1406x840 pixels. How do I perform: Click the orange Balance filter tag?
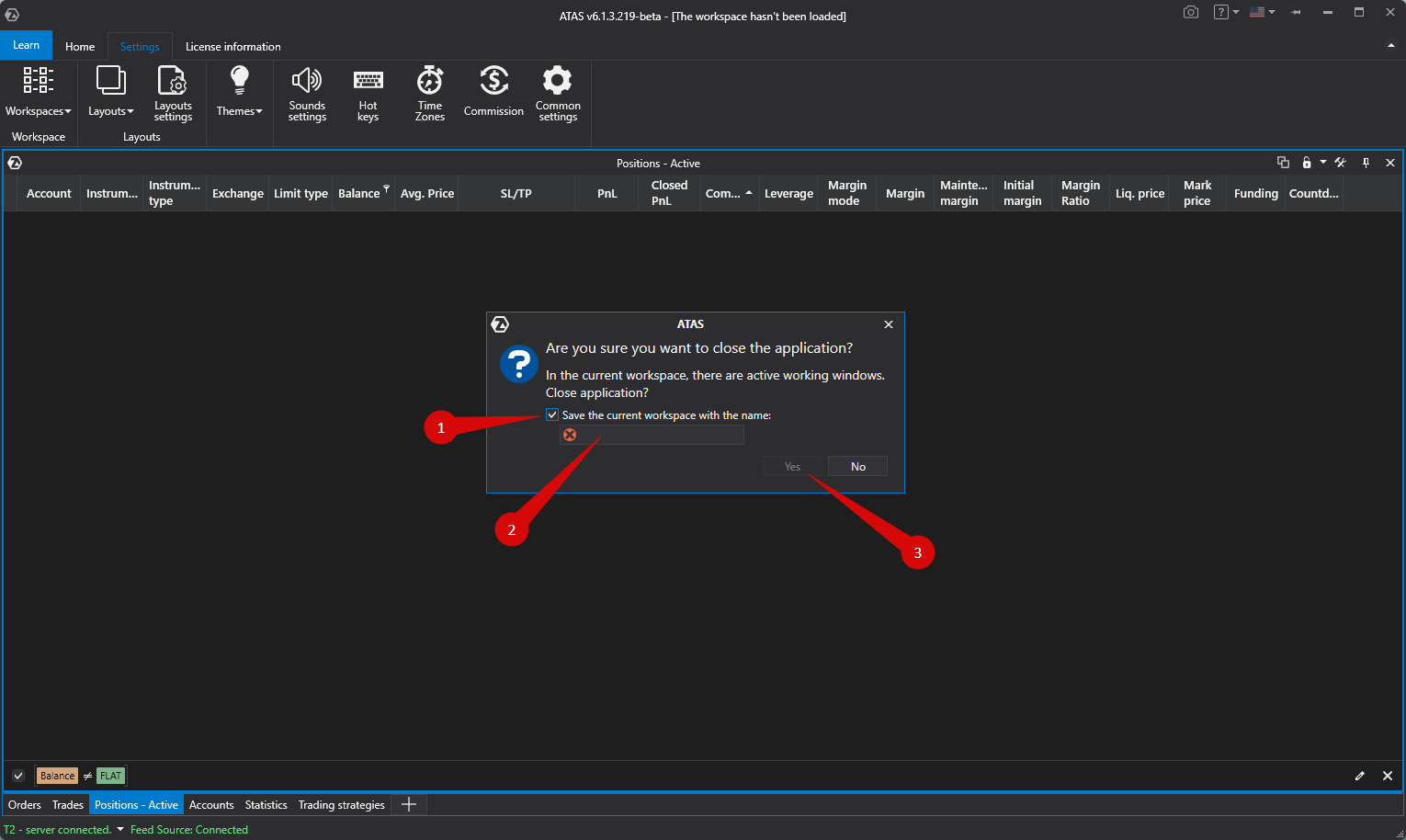click(x=57, y=776)
